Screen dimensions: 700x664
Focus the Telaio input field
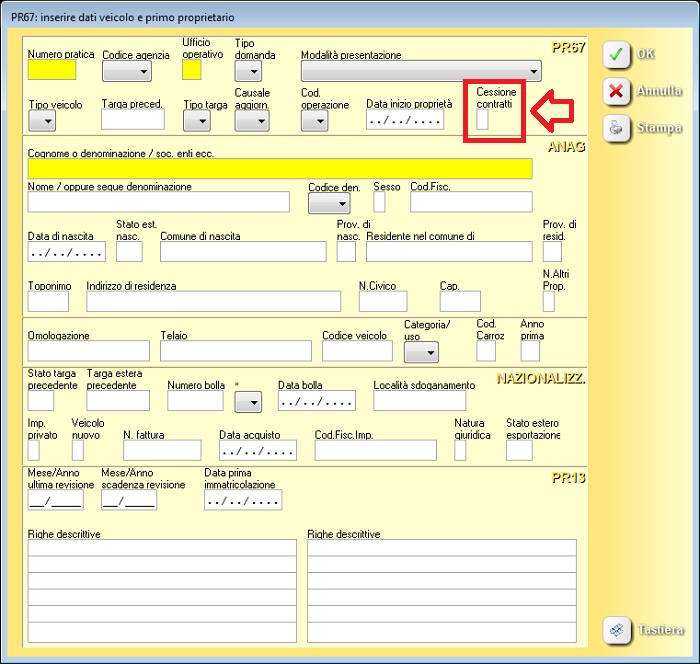(234, 351)
